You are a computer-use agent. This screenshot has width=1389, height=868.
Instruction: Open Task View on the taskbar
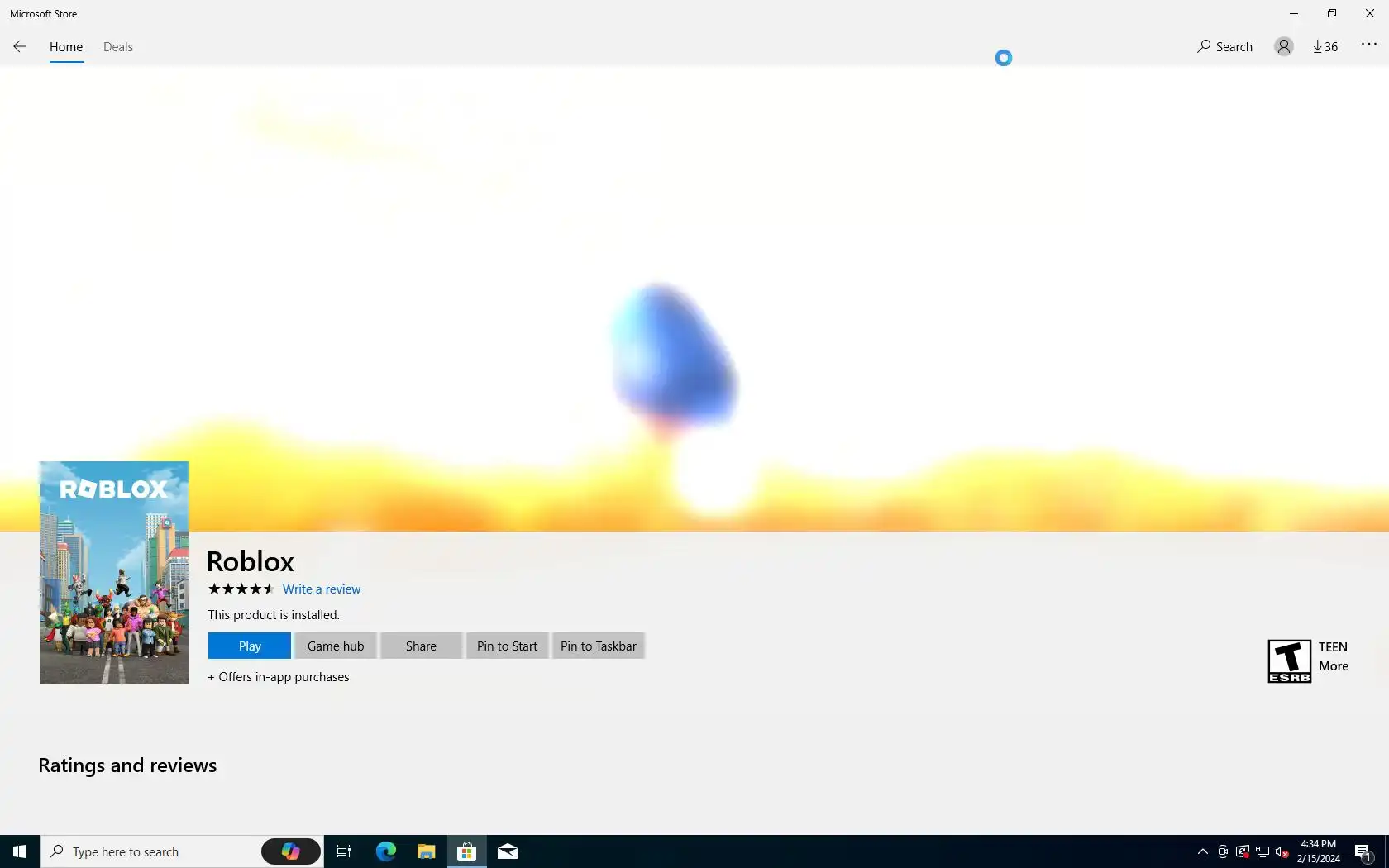344,851
